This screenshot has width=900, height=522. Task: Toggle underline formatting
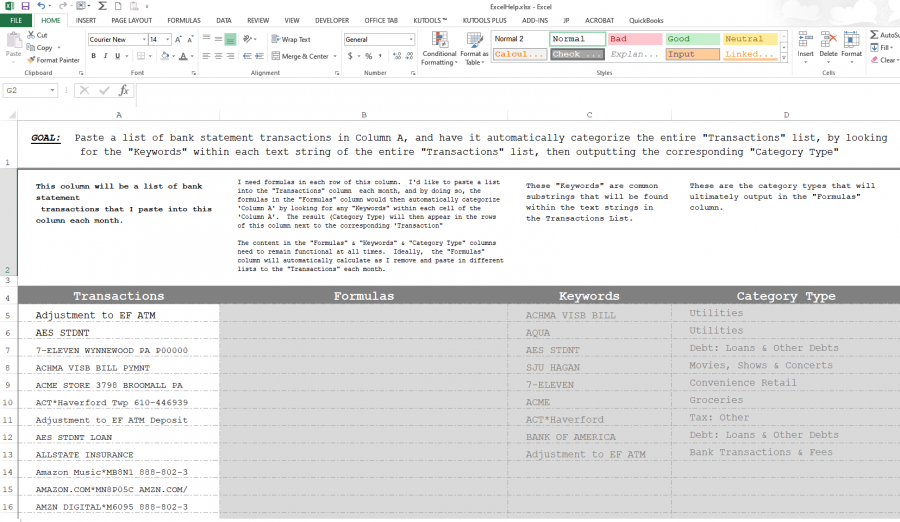coord(118,56)
